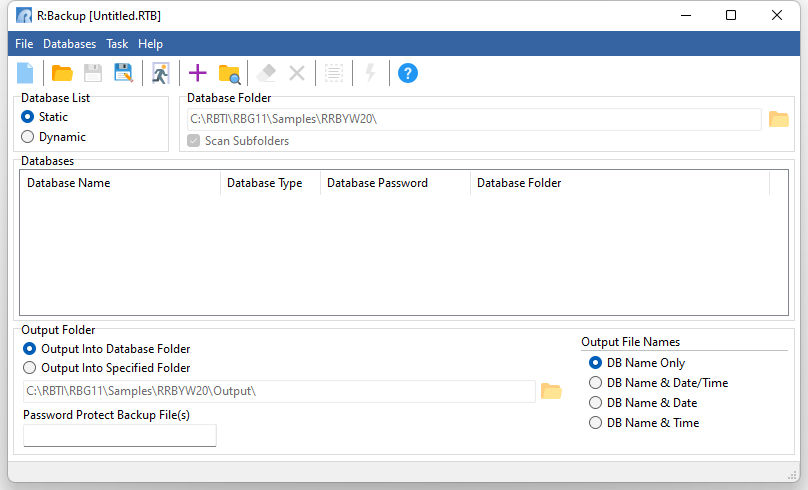Image resolution: width=808 pixels, height=490 pixels.
Task: Browse for the Database Folder
Action: [779, 120]
